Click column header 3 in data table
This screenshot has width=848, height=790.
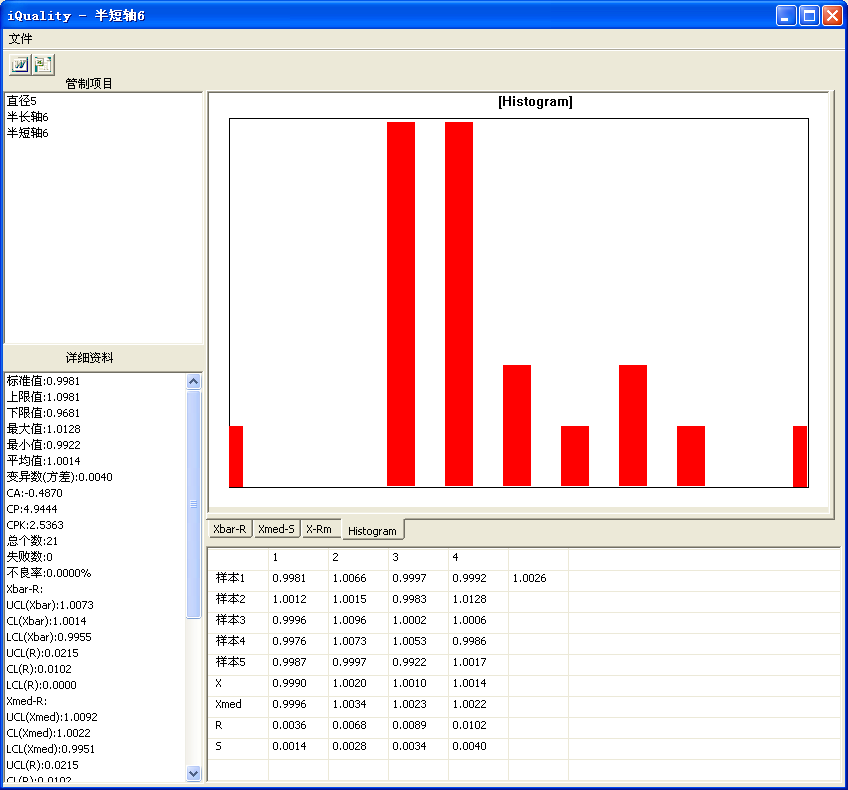tap(396, 557)
